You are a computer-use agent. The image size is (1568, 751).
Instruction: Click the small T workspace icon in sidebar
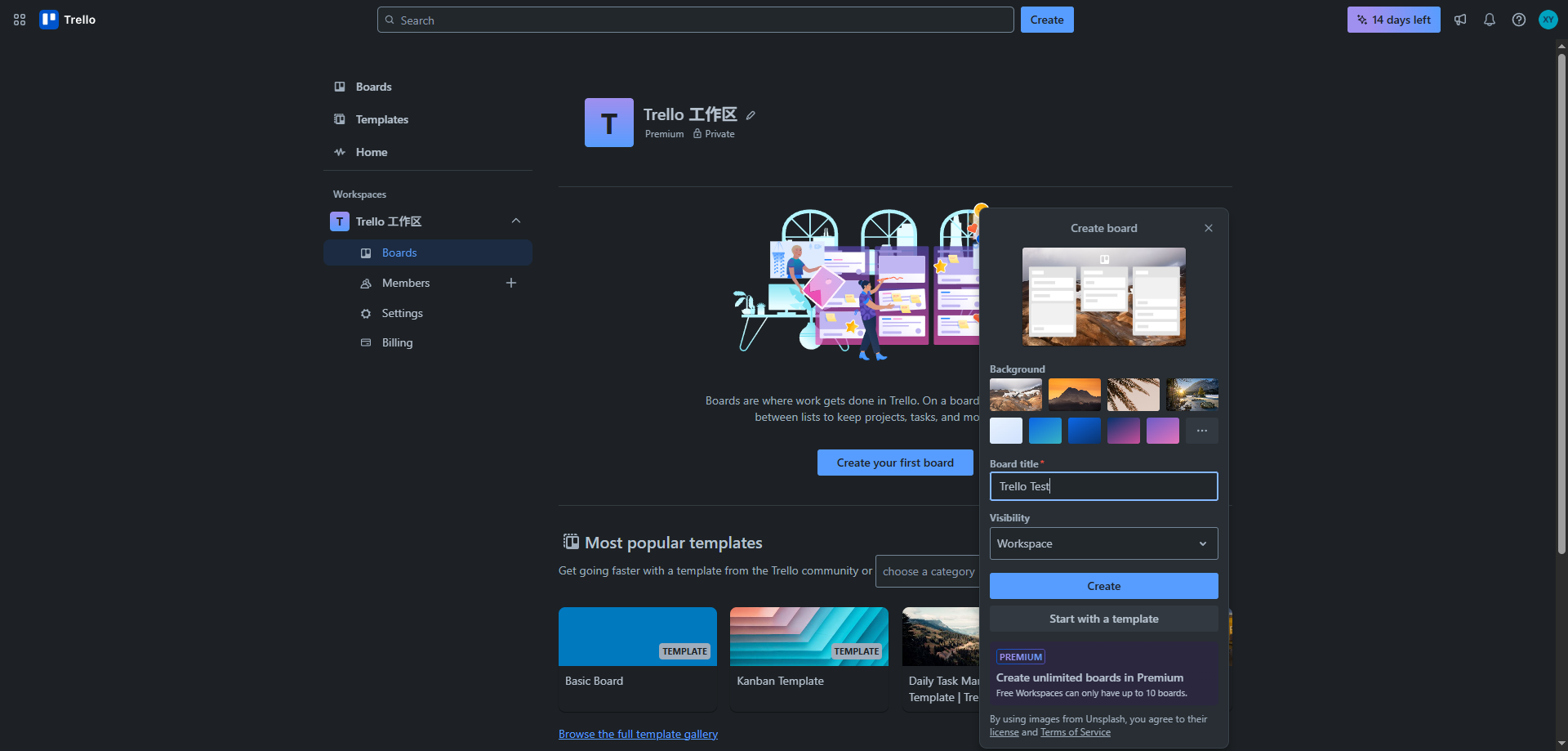[340, 221]
